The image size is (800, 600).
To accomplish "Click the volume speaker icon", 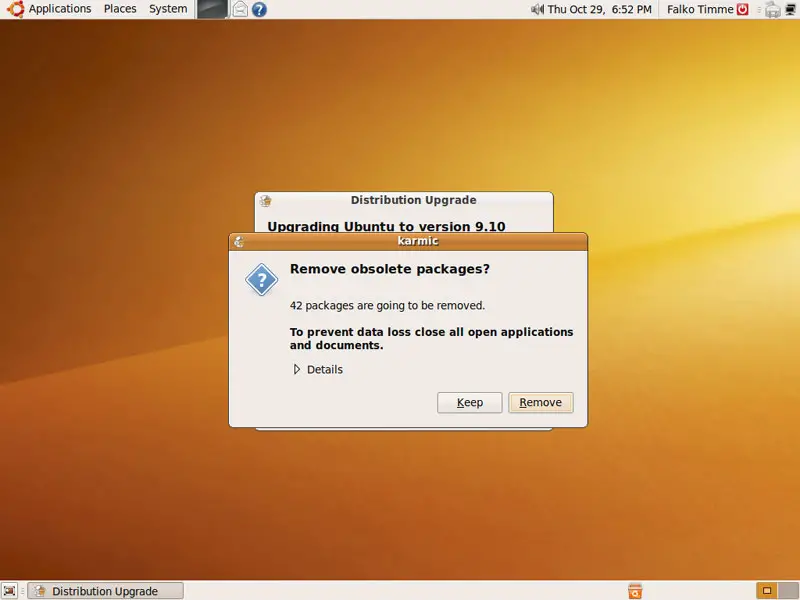I will click(537, 9).
